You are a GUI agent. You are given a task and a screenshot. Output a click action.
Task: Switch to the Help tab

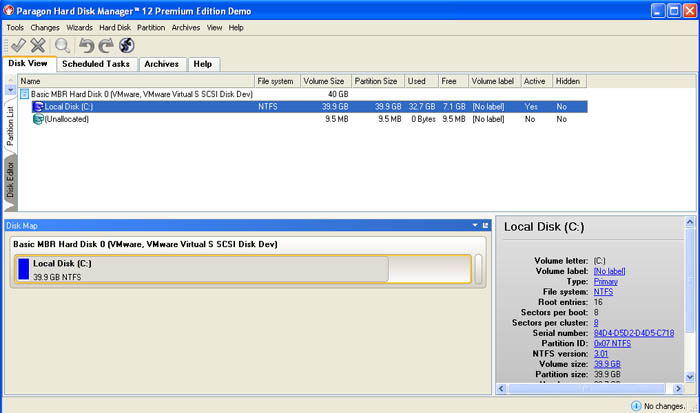(x=203, y=64)
